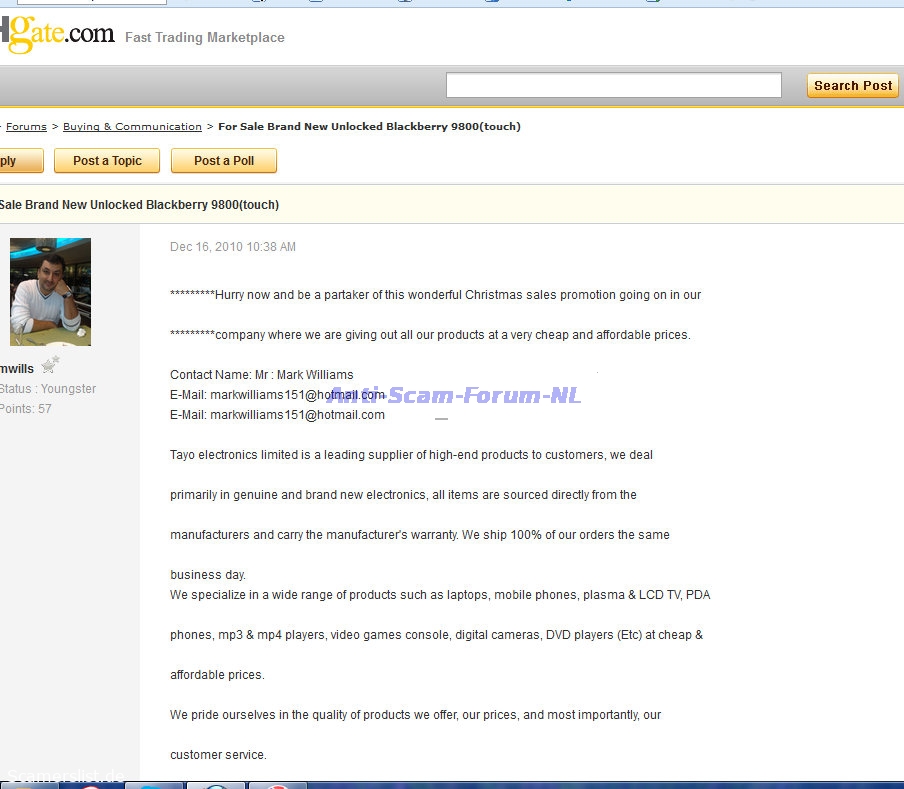Open the poster's profile photo
Image resolution: width=904 pixels, height=789 pixels.
50,291
